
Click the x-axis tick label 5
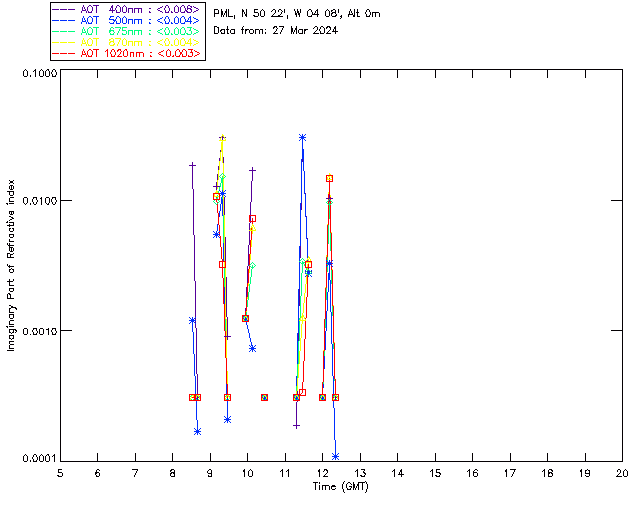(60, 473)
